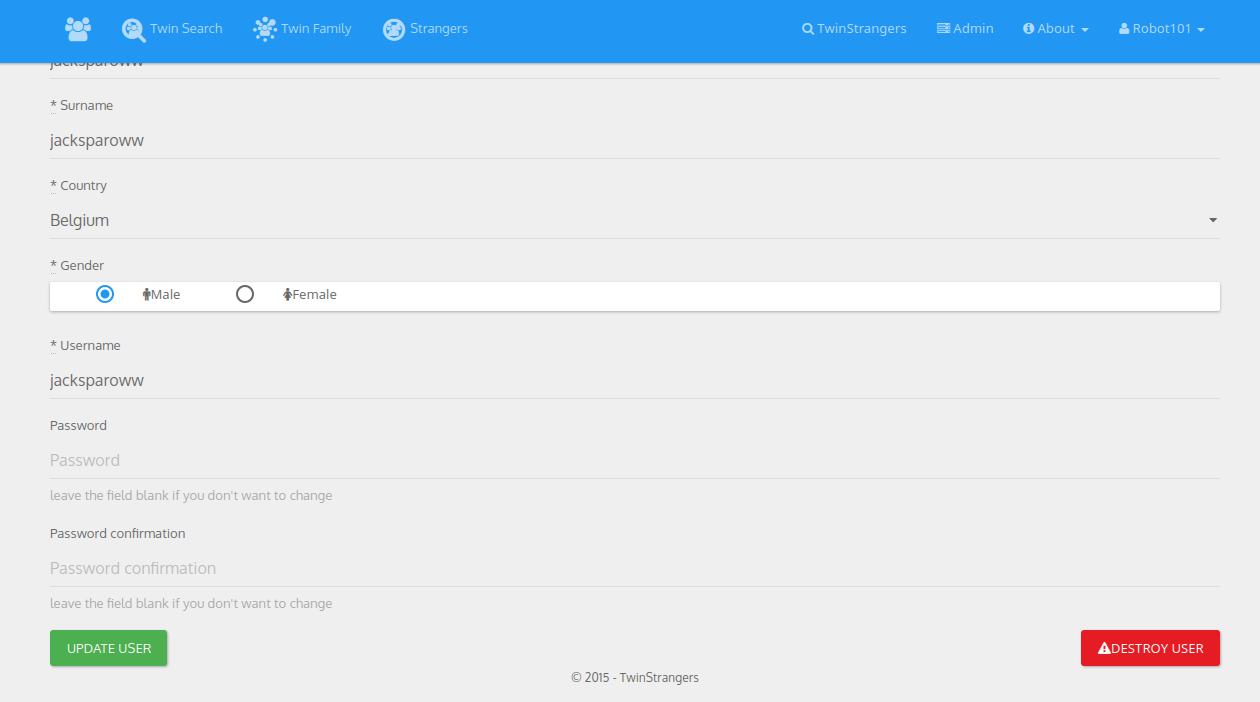Select the Female radio button
1260x702 pixels.
tap(245, 294)
